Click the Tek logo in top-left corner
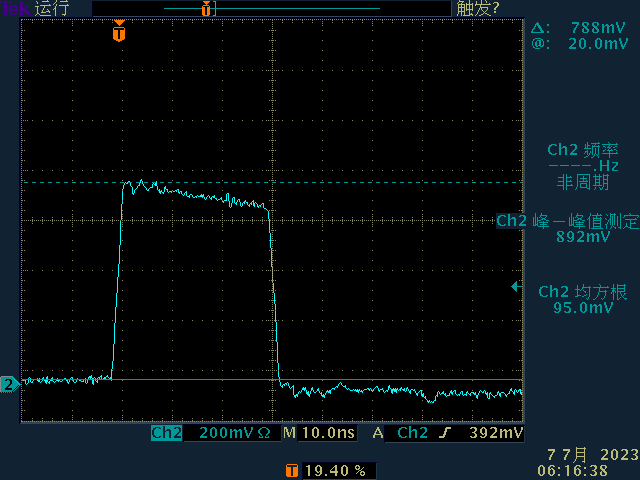This screenshot has height=480, width=640. click(14, 8)
